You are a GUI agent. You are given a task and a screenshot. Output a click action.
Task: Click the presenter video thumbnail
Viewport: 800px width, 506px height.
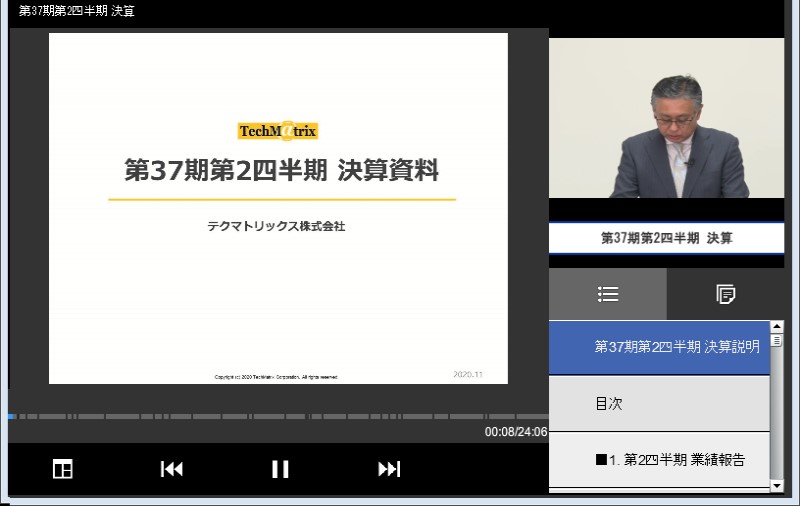point(666,118)
